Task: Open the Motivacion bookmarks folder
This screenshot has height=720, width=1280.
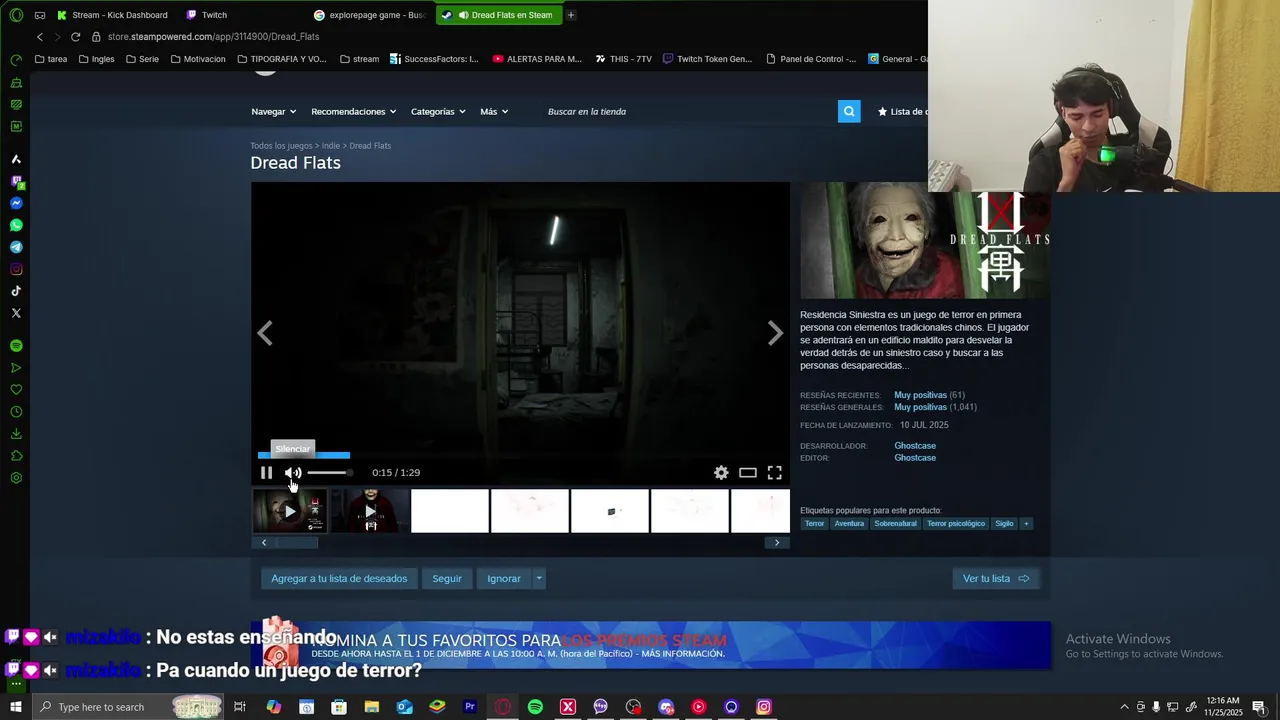Action: click(198, 59)
